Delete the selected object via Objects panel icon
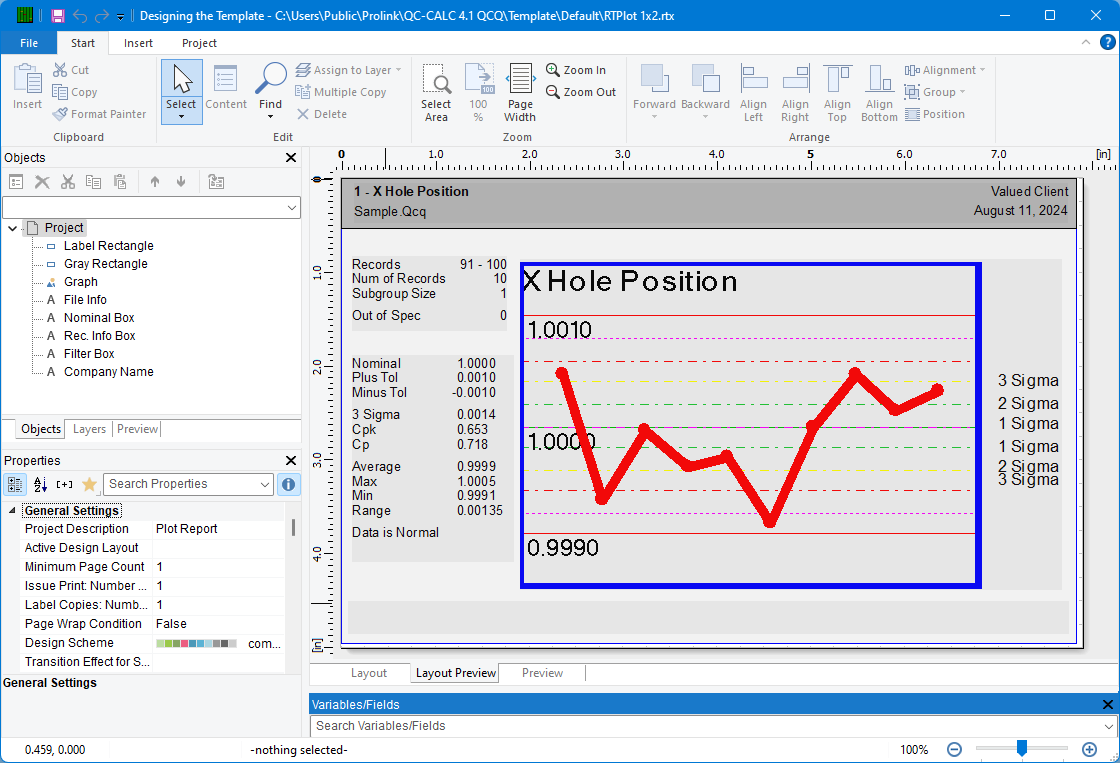The width and height of the screenshot is (1120, 763). (x=41, y=180)
